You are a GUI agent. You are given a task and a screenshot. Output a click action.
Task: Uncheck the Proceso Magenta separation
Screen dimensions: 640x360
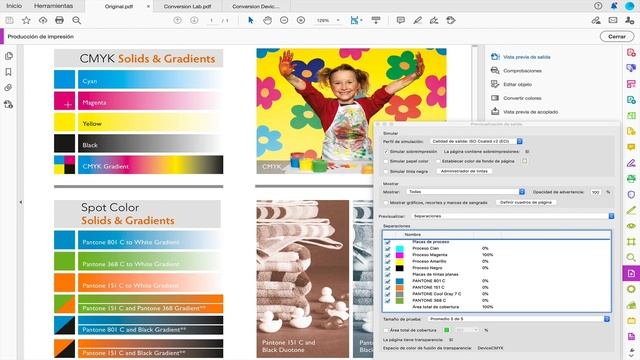coord(387,255)
